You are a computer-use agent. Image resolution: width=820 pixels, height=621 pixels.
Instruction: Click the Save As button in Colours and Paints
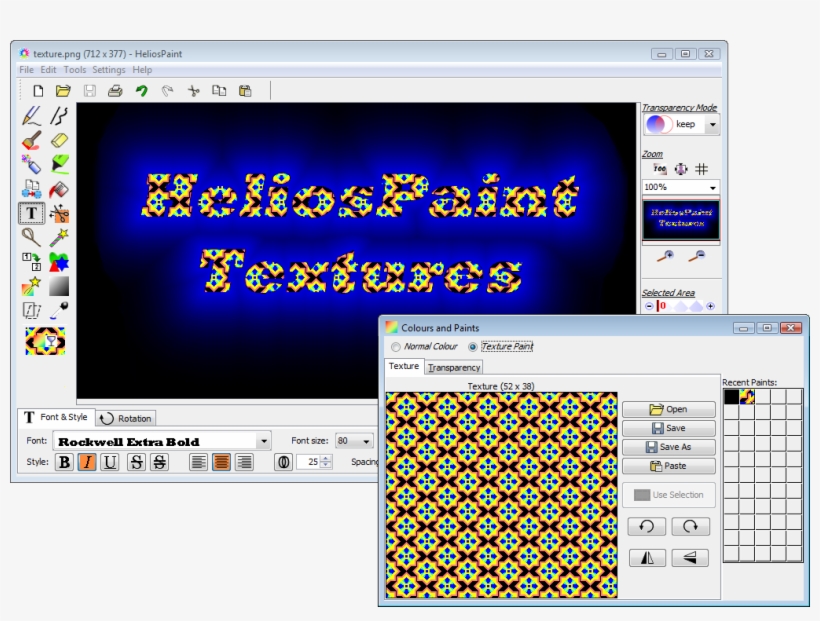pos(668,447)
